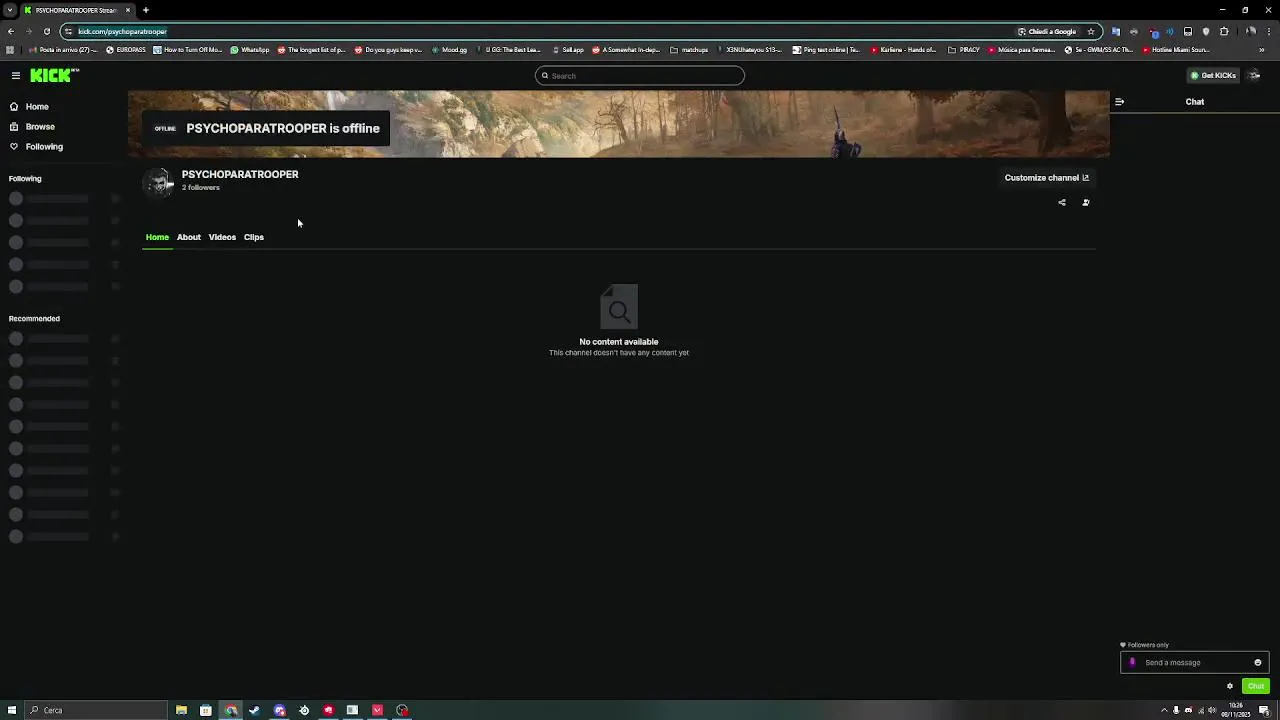This screenshot has height=720, width=1280.
Task: Switch to the Videos tab
Action: tap(222, 237)
